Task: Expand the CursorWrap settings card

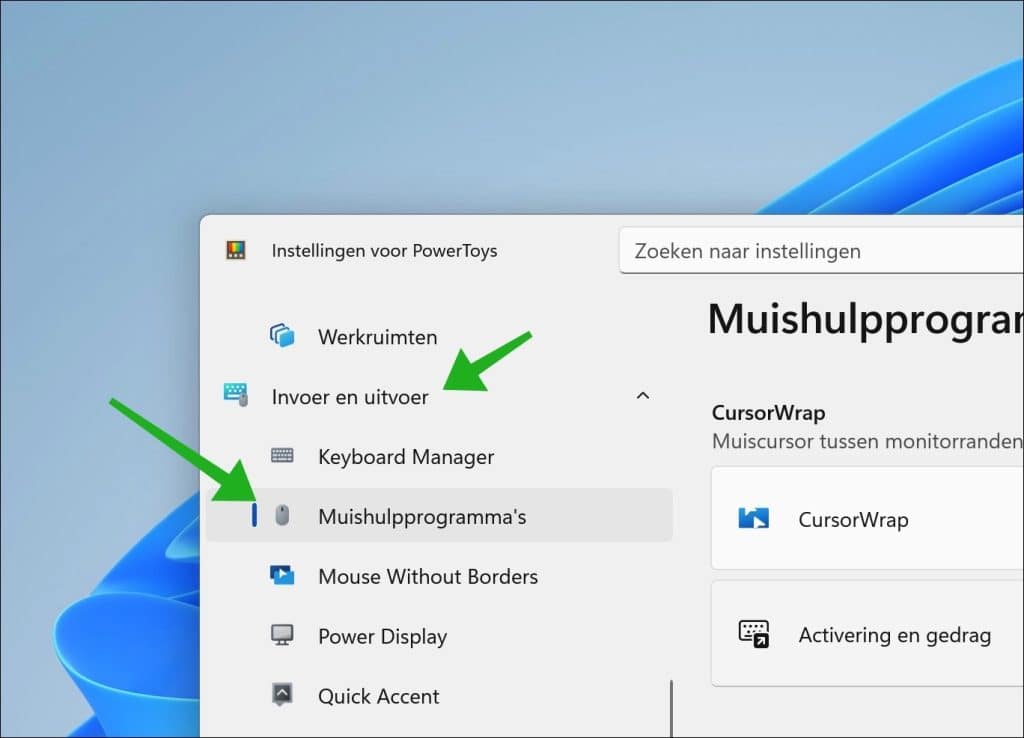Action: tap(867, 519)
